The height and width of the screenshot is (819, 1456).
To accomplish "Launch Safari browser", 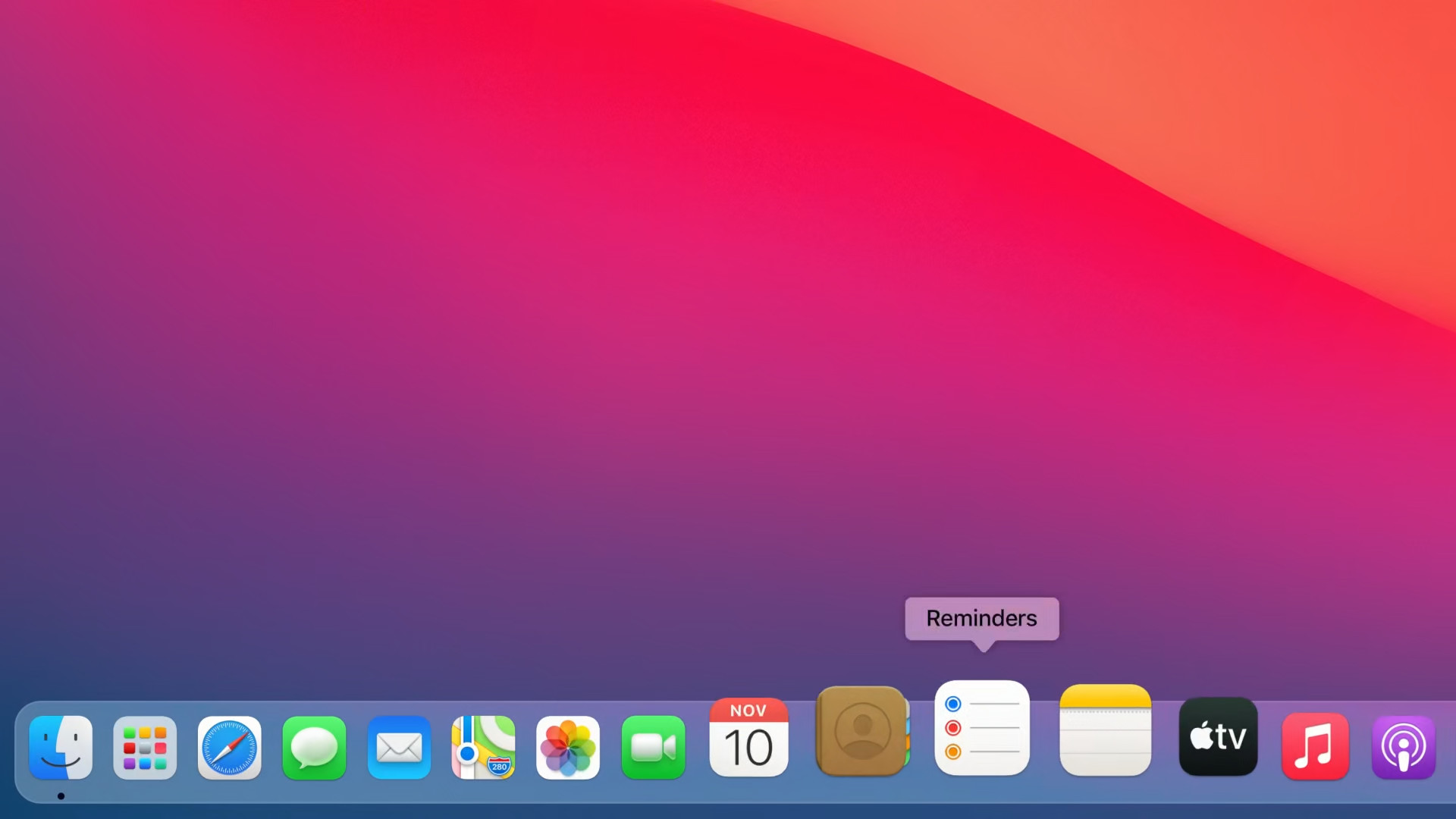I will click(x=229, y=747).
